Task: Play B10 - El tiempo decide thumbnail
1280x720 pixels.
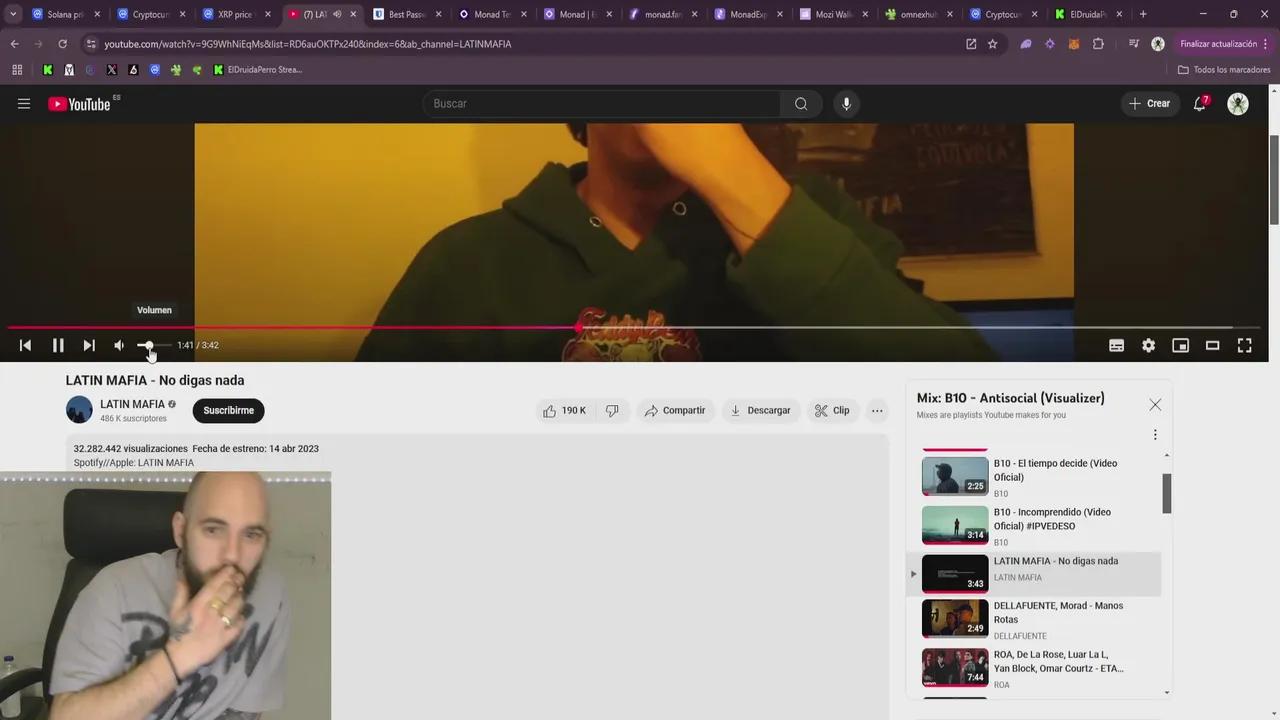Action: (955, 477)
